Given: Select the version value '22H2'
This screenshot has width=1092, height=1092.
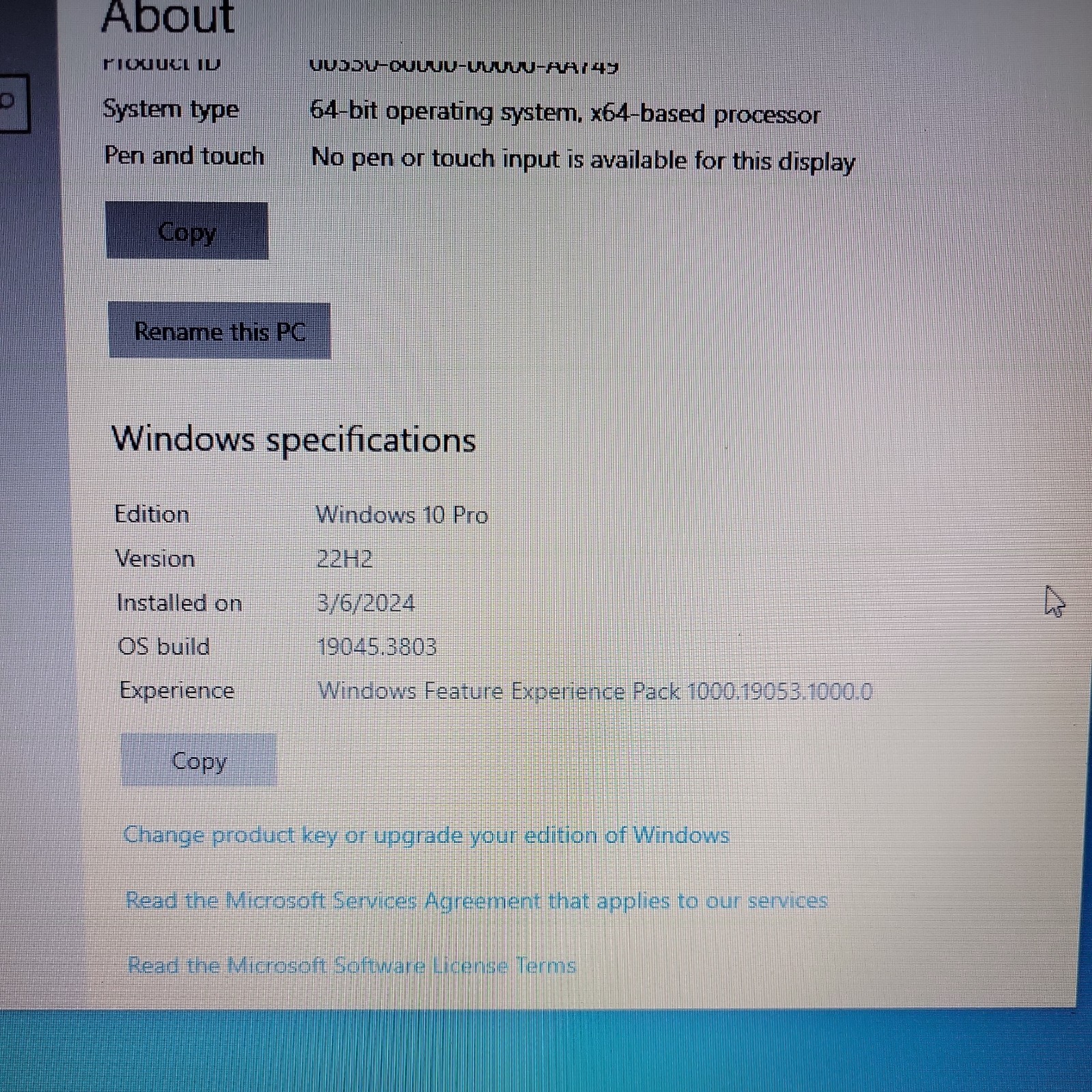Looking at the screenshot, I should tap(345, 559).
